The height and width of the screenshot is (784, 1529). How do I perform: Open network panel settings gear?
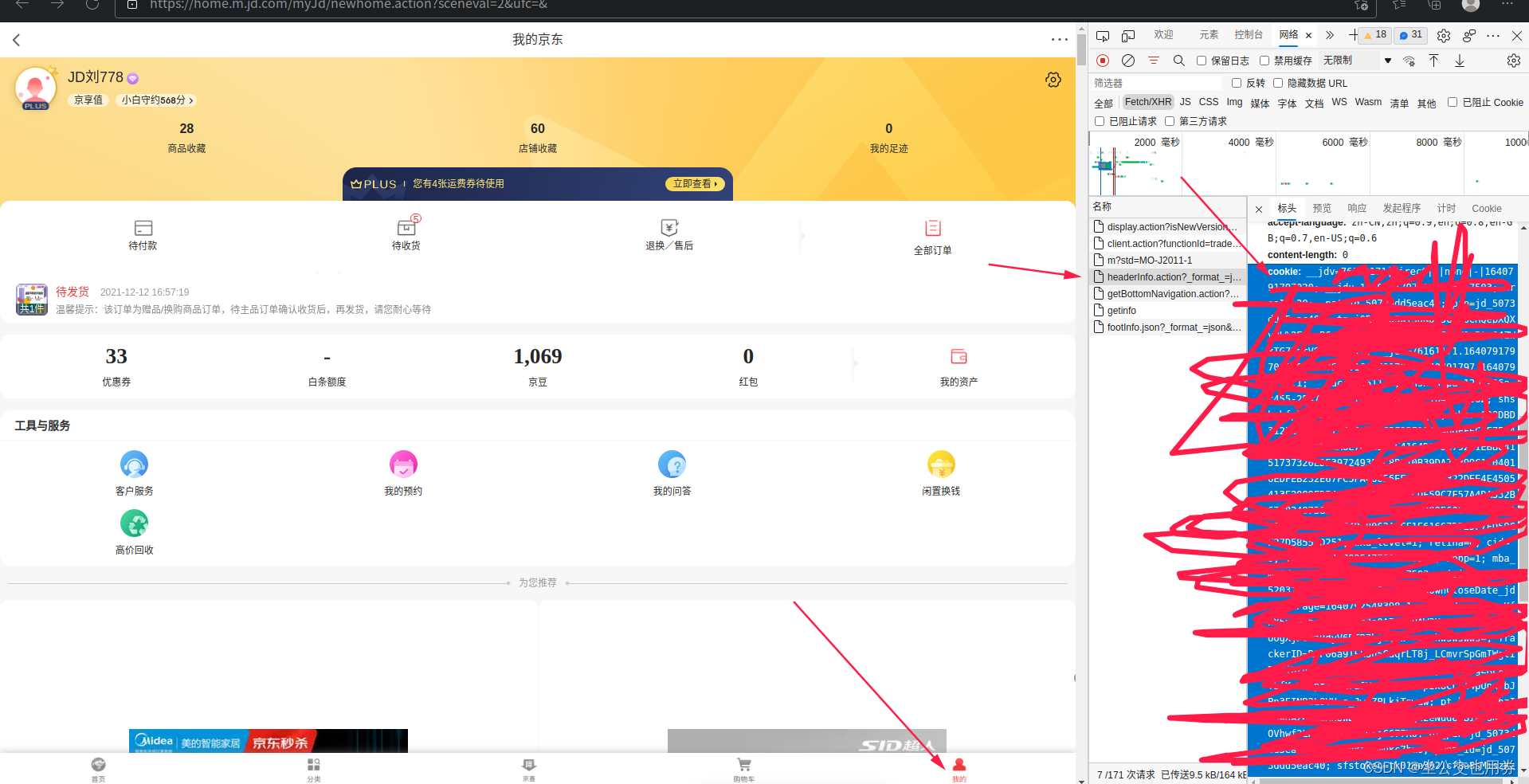pyautogui.click(x=1513, y=61)
